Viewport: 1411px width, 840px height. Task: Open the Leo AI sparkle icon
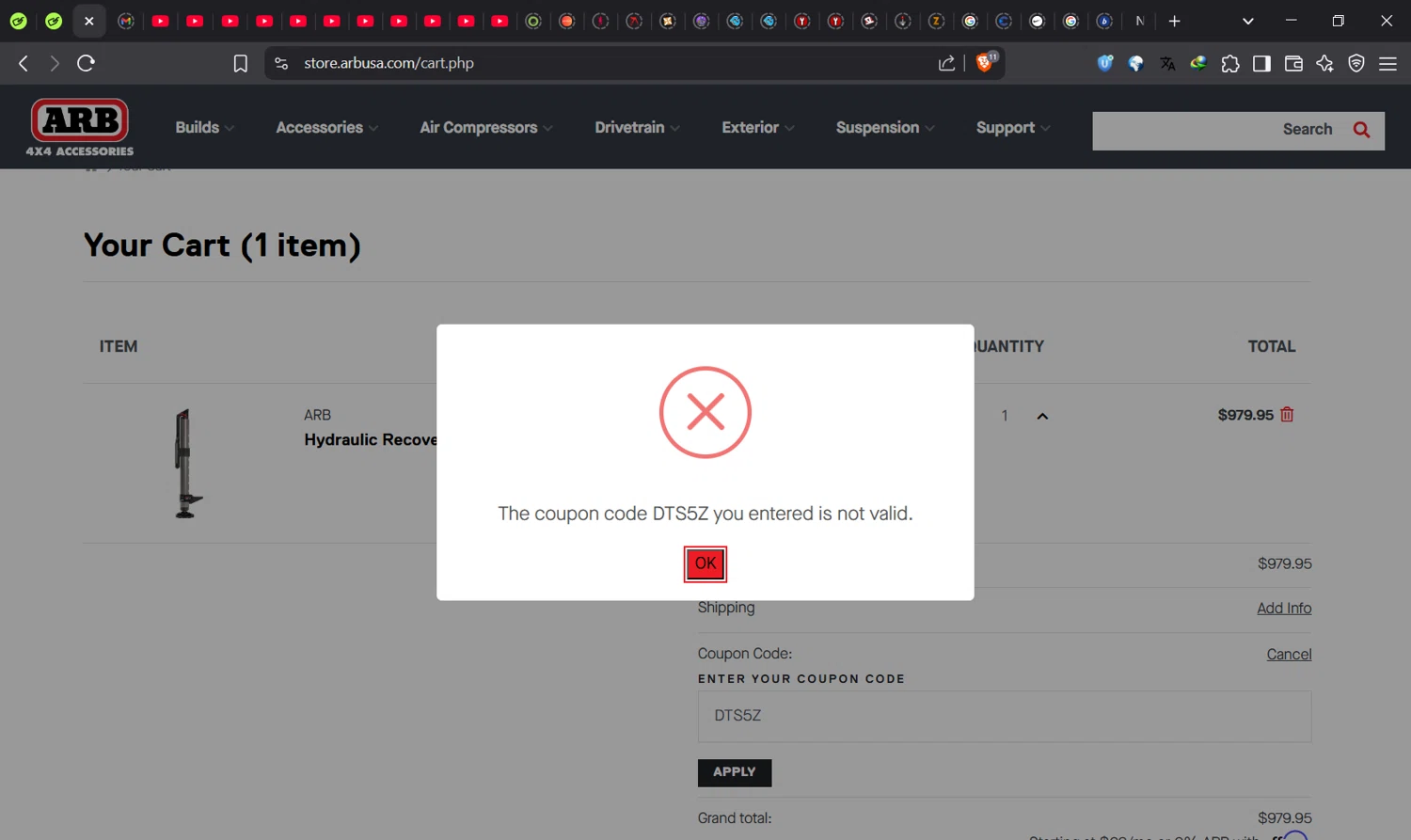click(1324, 63)
